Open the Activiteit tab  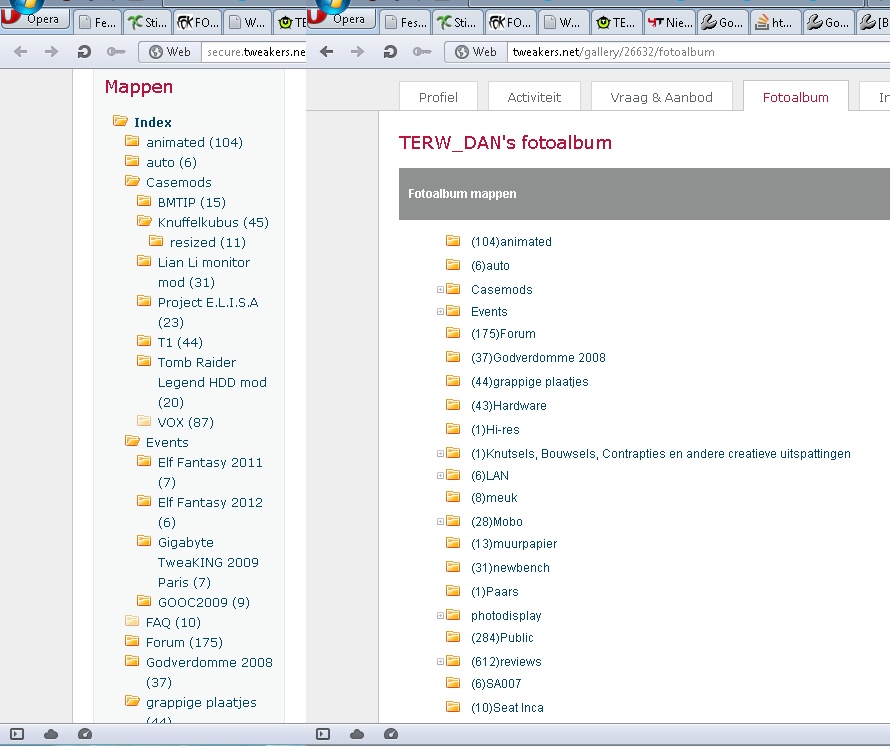pos(534,97)
